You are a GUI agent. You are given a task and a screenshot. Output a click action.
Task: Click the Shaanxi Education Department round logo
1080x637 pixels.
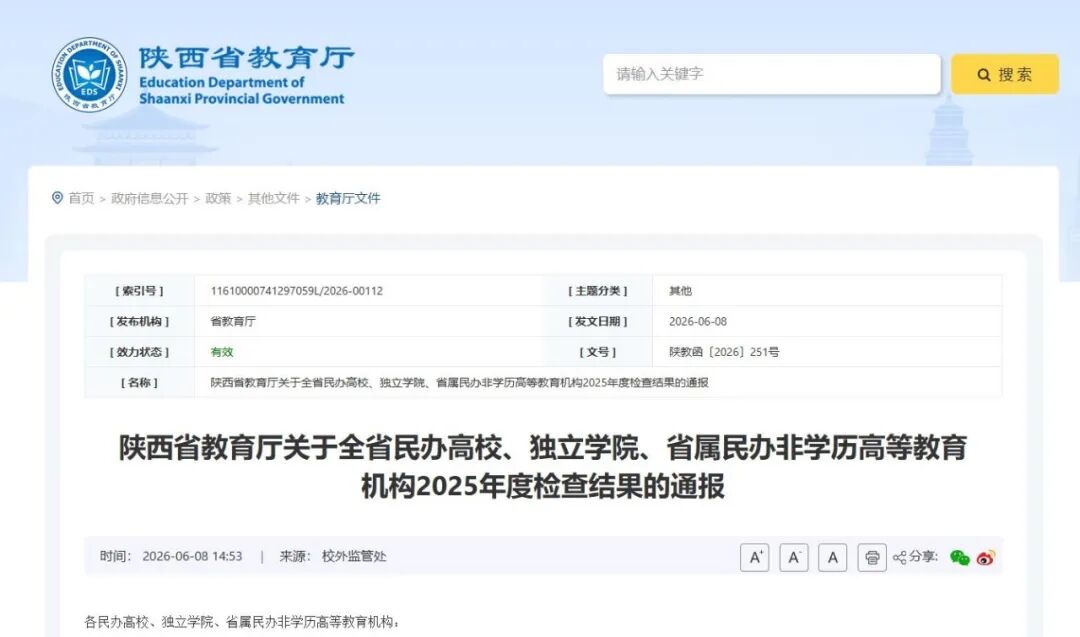tap(90, 75)
